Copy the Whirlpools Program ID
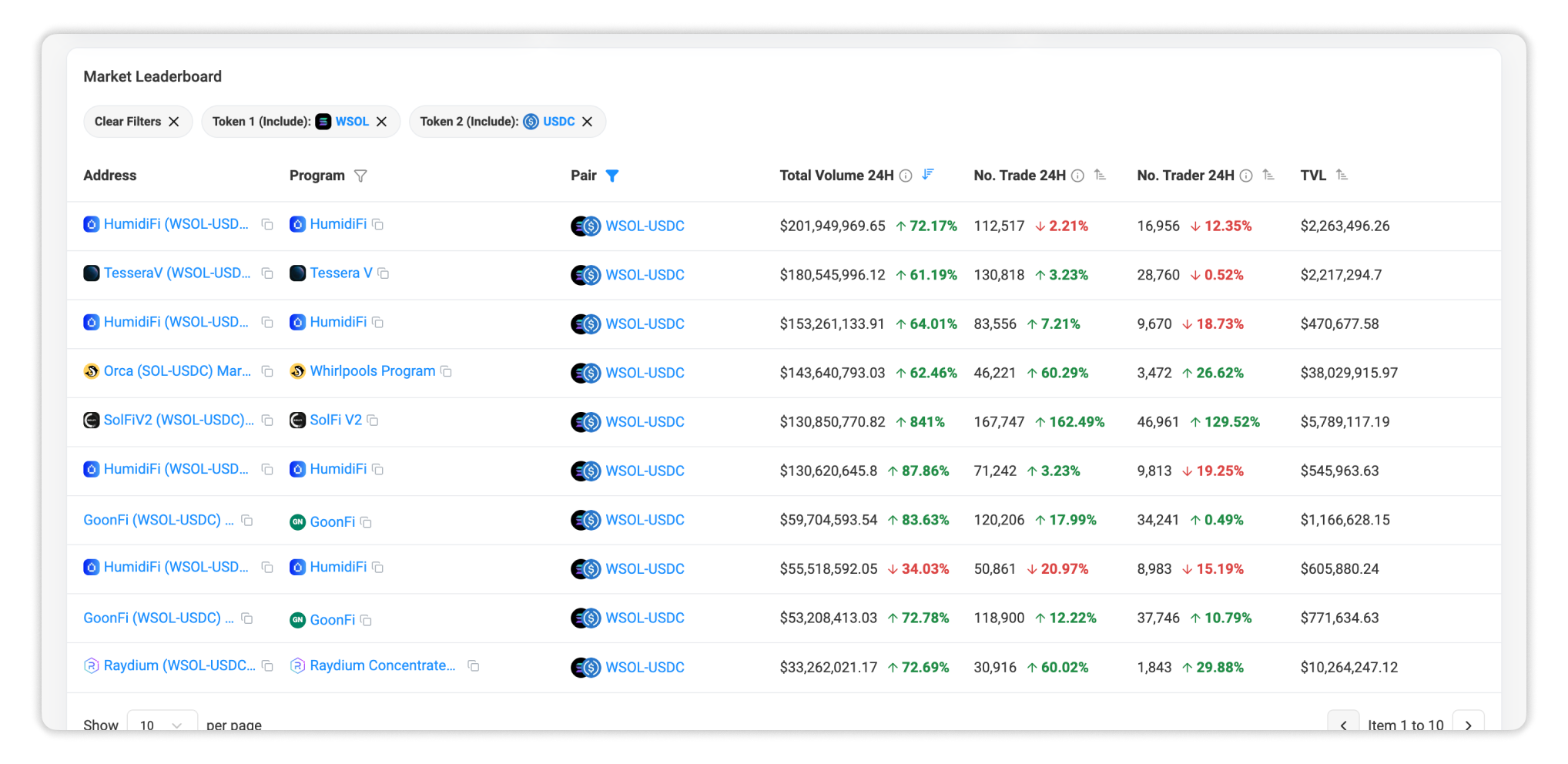1568x764 pixels. click(446, 371)
